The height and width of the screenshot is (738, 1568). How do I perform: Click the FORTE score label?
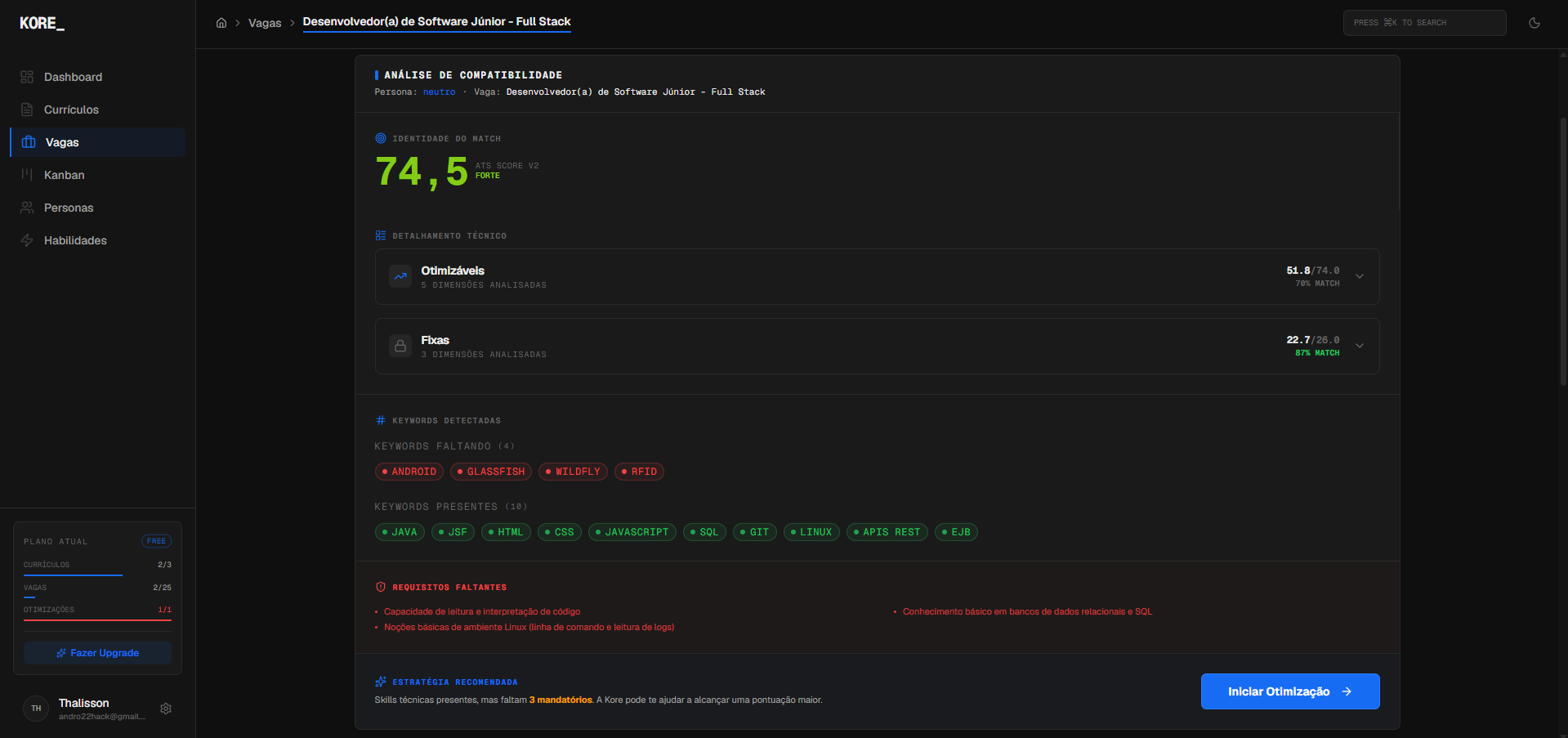(488, 176)
